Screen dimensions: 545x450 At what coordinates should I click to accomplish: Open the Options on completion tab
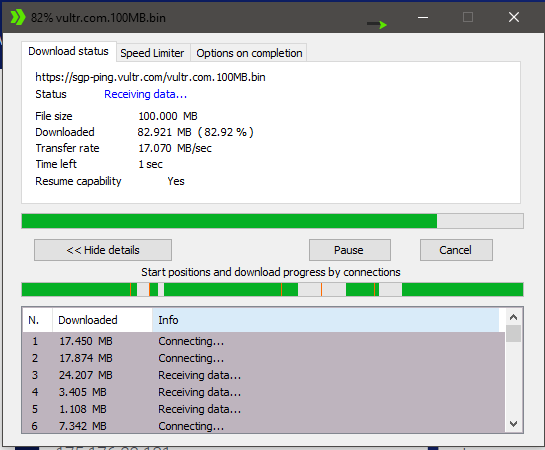tap(249, 53)
